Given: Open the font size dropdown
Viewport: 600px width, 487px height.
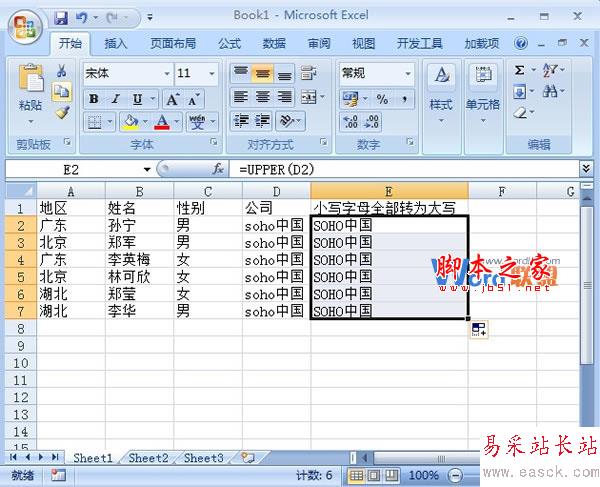Looking at the screenshot, I should click(212, 73).
